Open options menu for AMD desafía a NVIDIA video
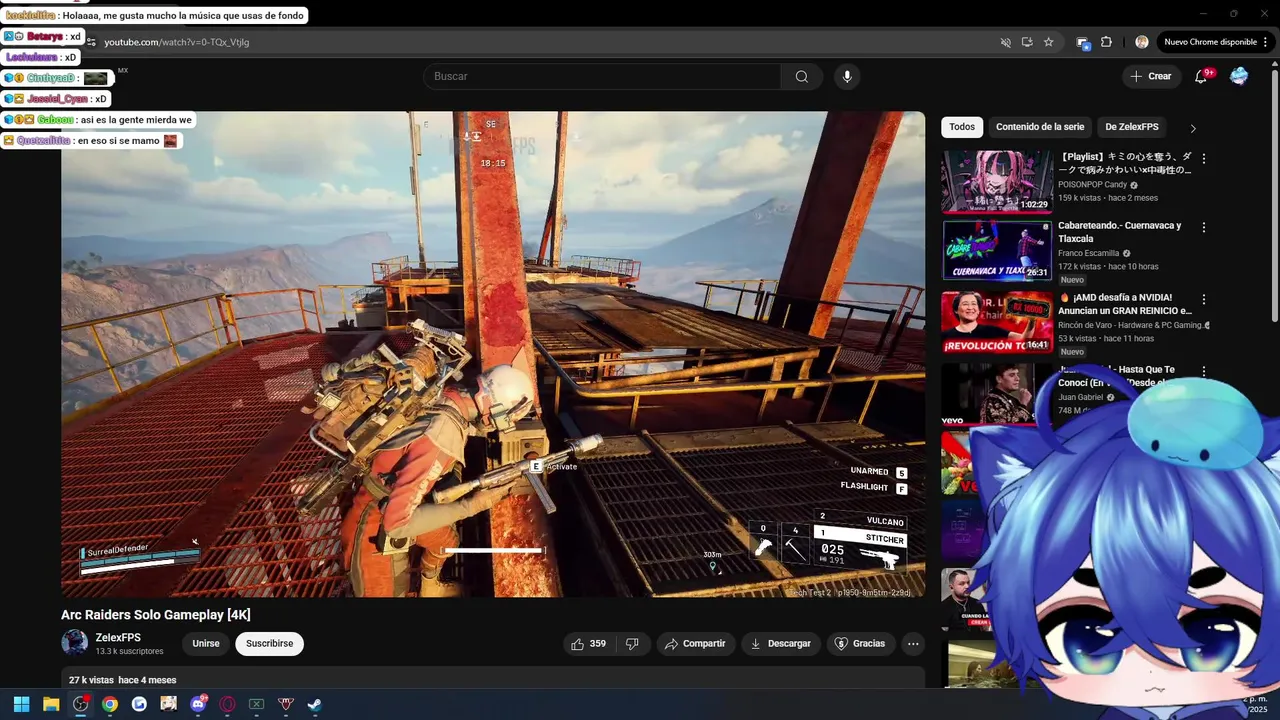 click(x=1204, y=299)
